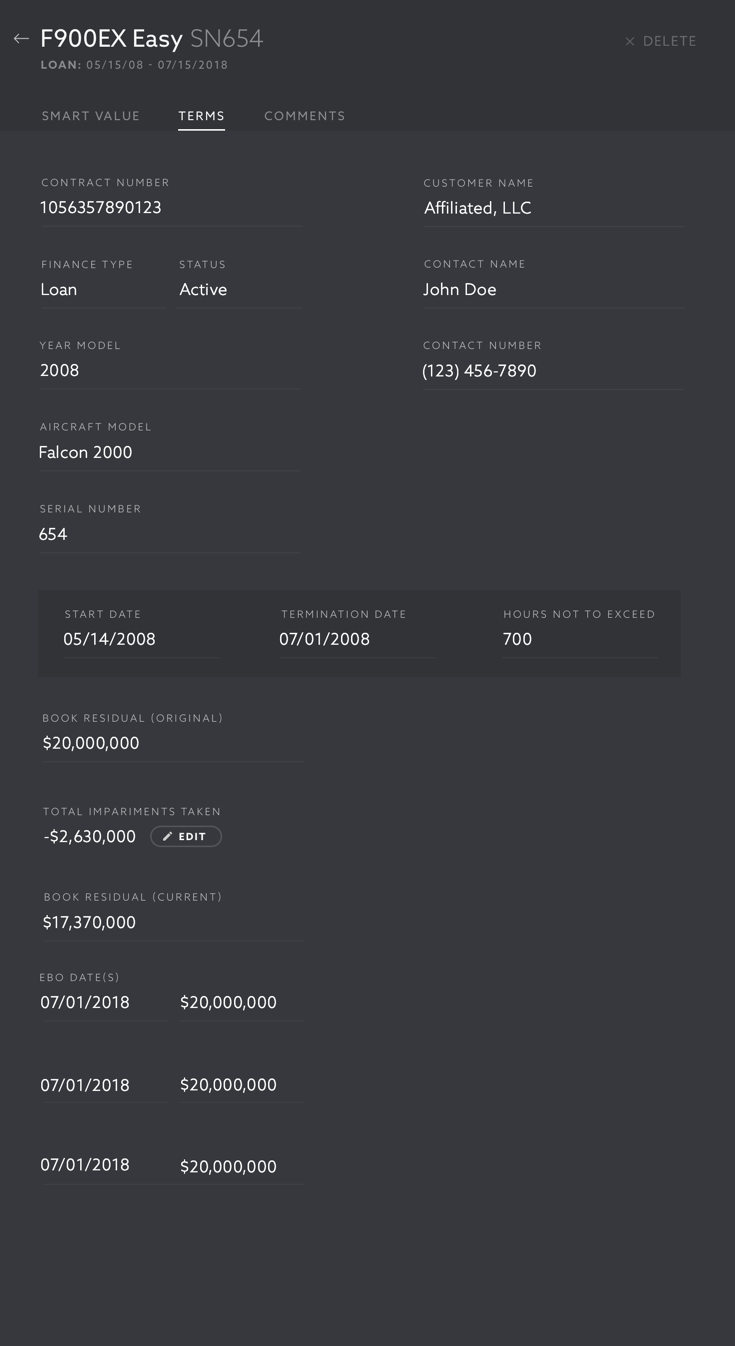Click the back arrow icon

point(21,39)
